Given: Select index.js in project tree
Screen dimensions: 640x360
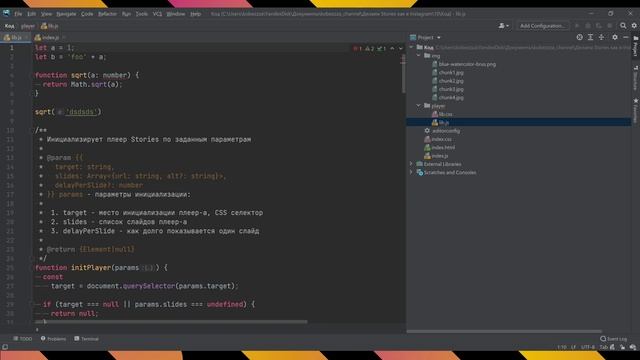Looking at the screenshot, I should (x=436, y=156).
